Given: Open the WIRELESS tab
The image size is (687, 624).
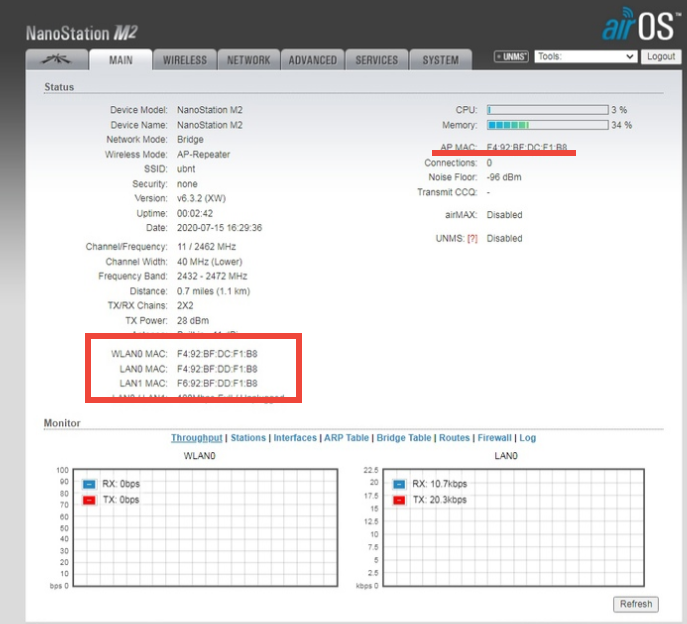Looking at the screenshot, I should tap(185, 60).
